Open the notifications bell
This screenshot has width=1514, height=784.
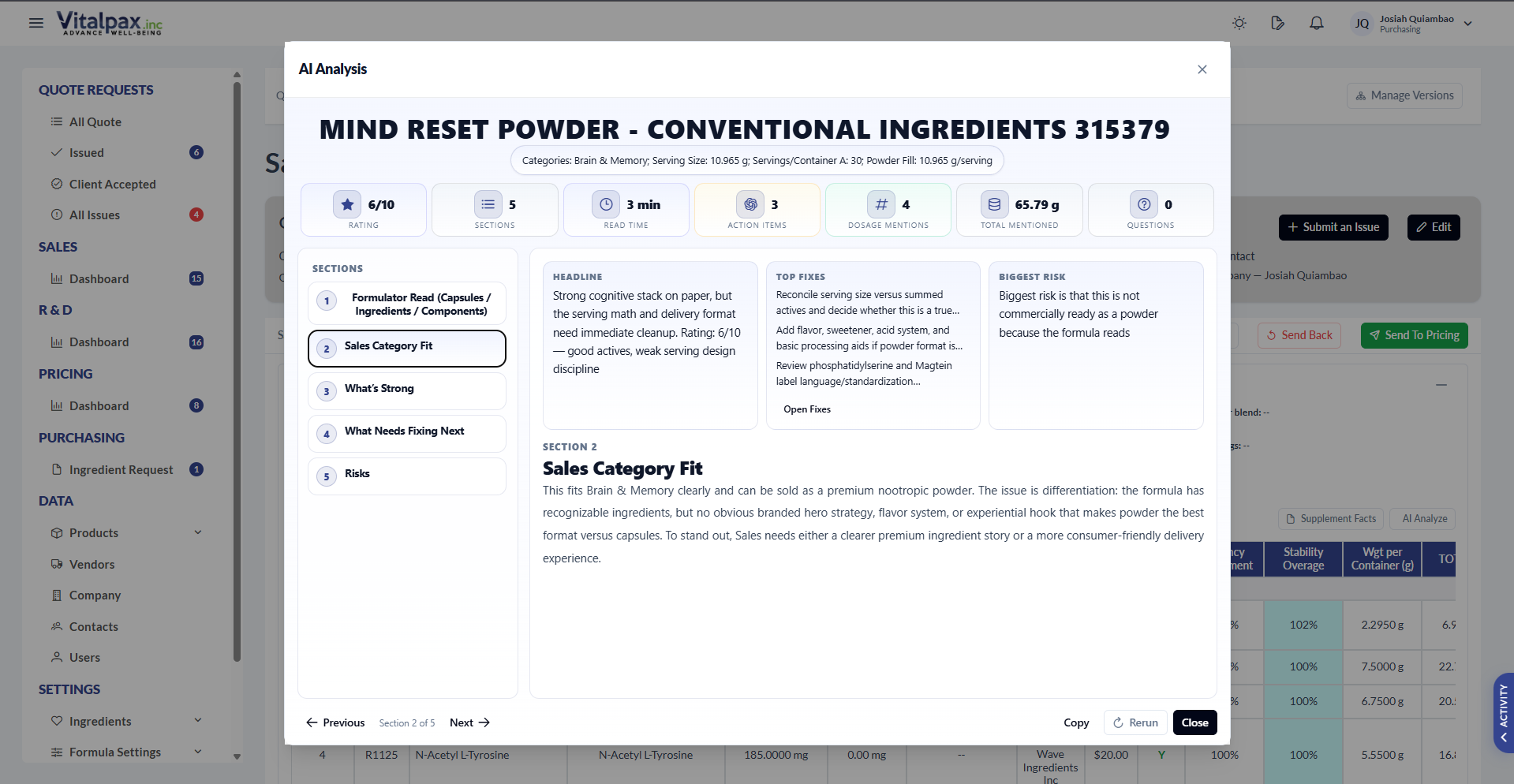coord(1317,23)
